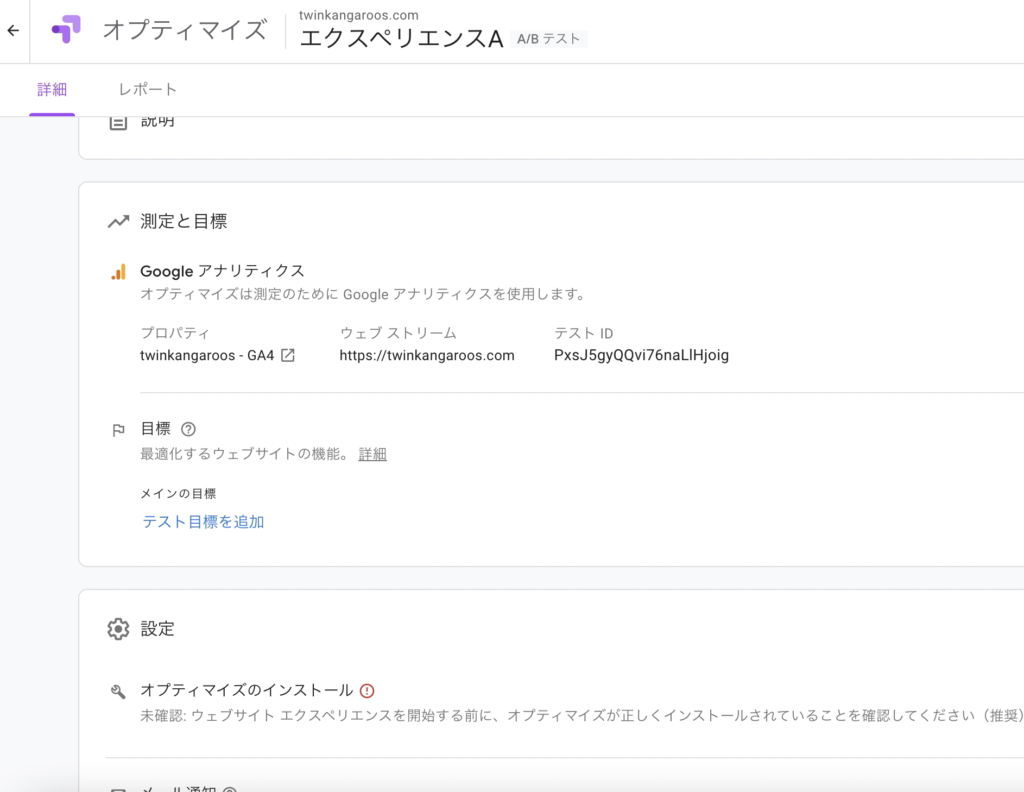Click the 測定と目標 section heading
The image size is (1024, 792).
coord(184,221)
